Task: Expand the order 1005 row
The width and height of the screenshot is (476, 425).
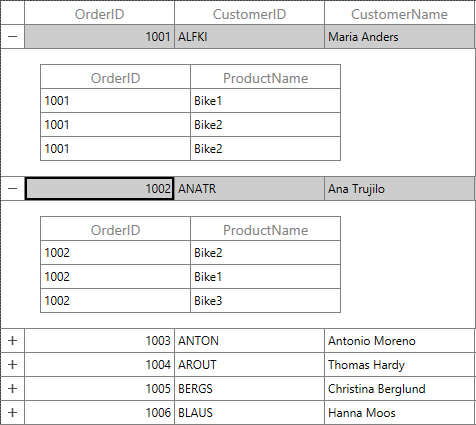Action: [12, 389]
